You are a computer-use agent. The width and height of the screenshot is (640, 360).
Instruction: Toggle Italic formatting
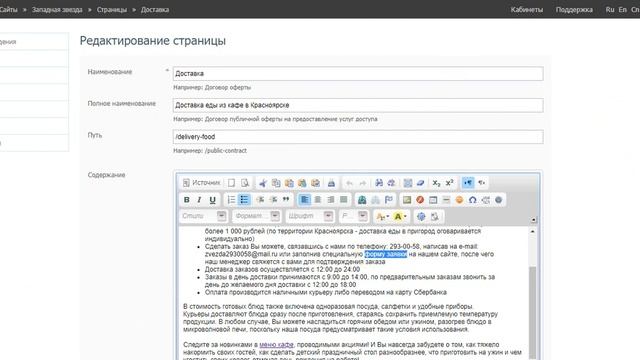tap(199, 200)
